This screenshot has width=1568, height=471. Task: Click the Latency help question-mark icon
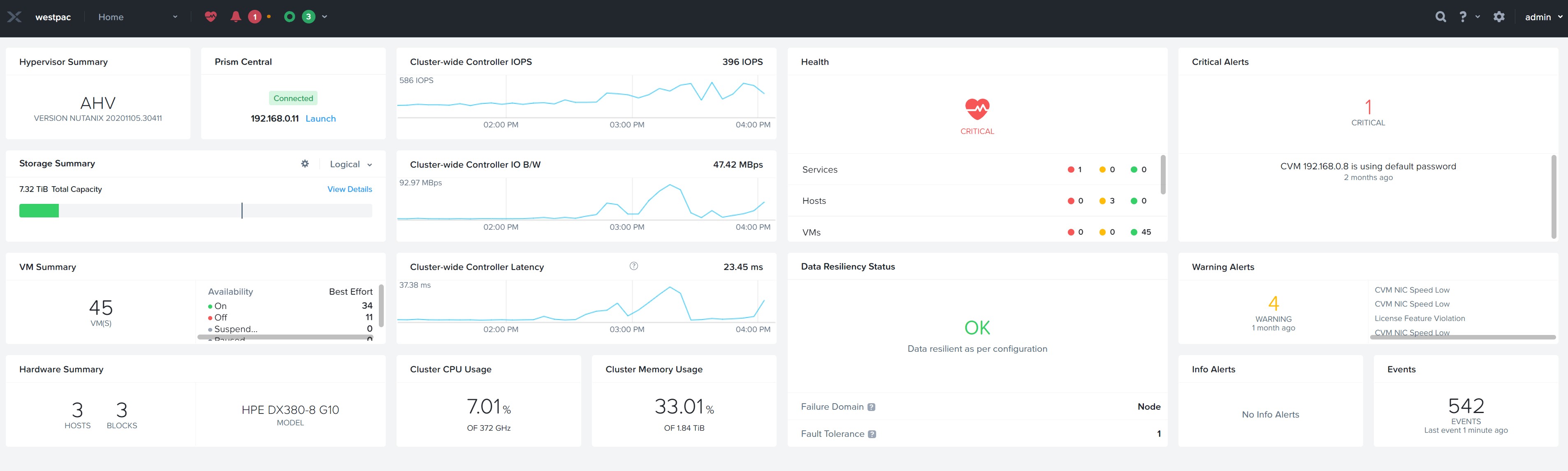click(633, 266)
